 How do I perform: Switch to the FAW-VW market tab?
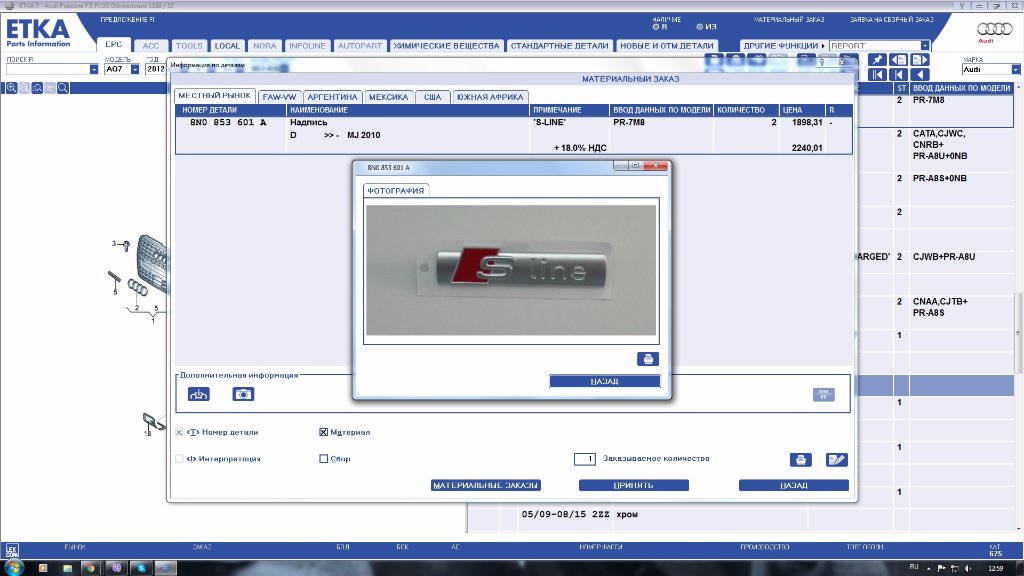[279, 97]
